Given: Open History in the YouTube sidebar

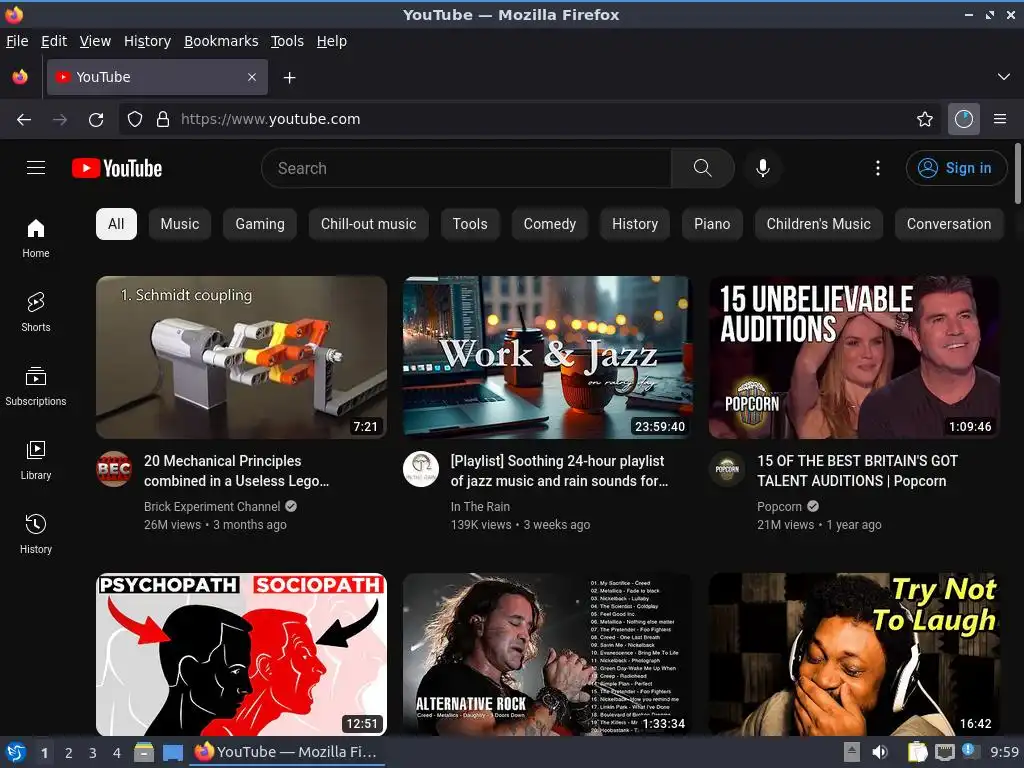Looking at the screenshot, I should 36,534.
